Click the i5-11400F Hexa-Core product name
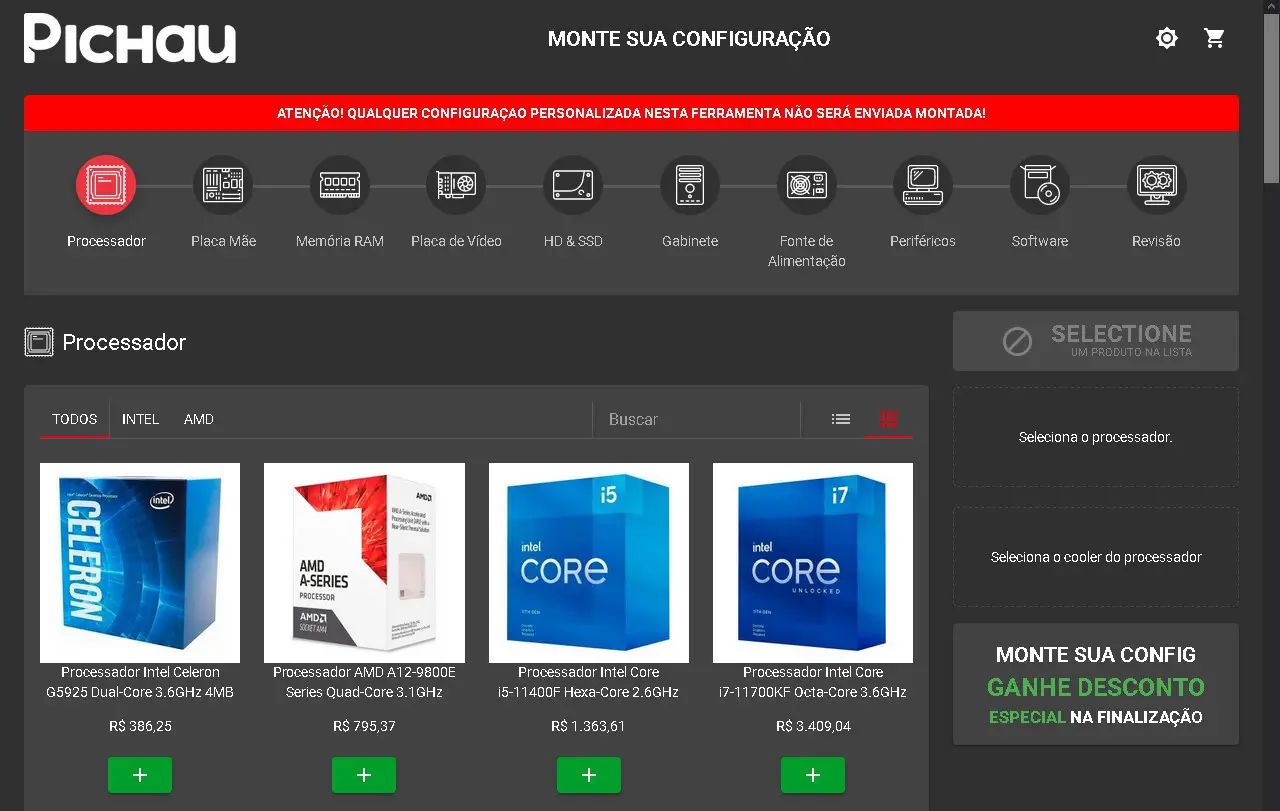 click(x=589, y=682)
